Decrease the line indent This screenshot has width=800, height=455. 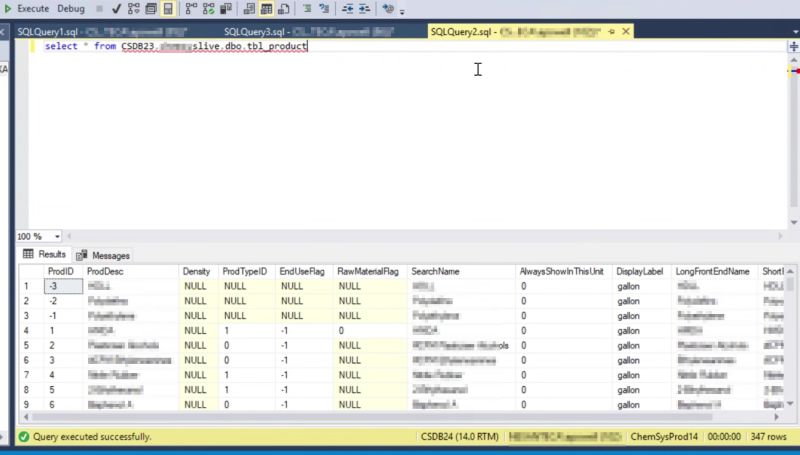(x=347, y=9)
